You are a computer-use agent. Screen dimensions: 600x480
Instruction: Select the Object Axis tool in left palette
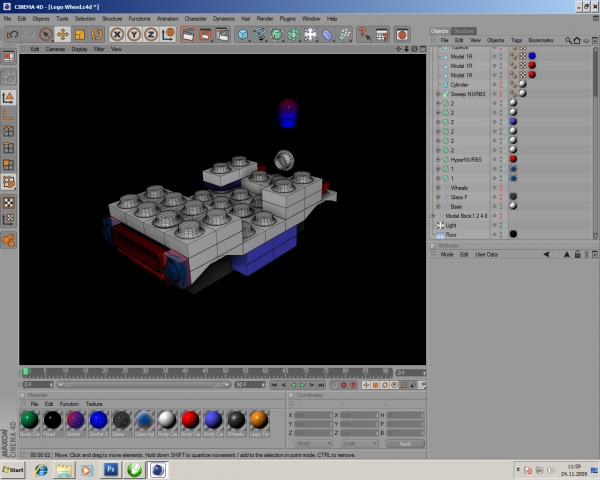pos(8,114)
